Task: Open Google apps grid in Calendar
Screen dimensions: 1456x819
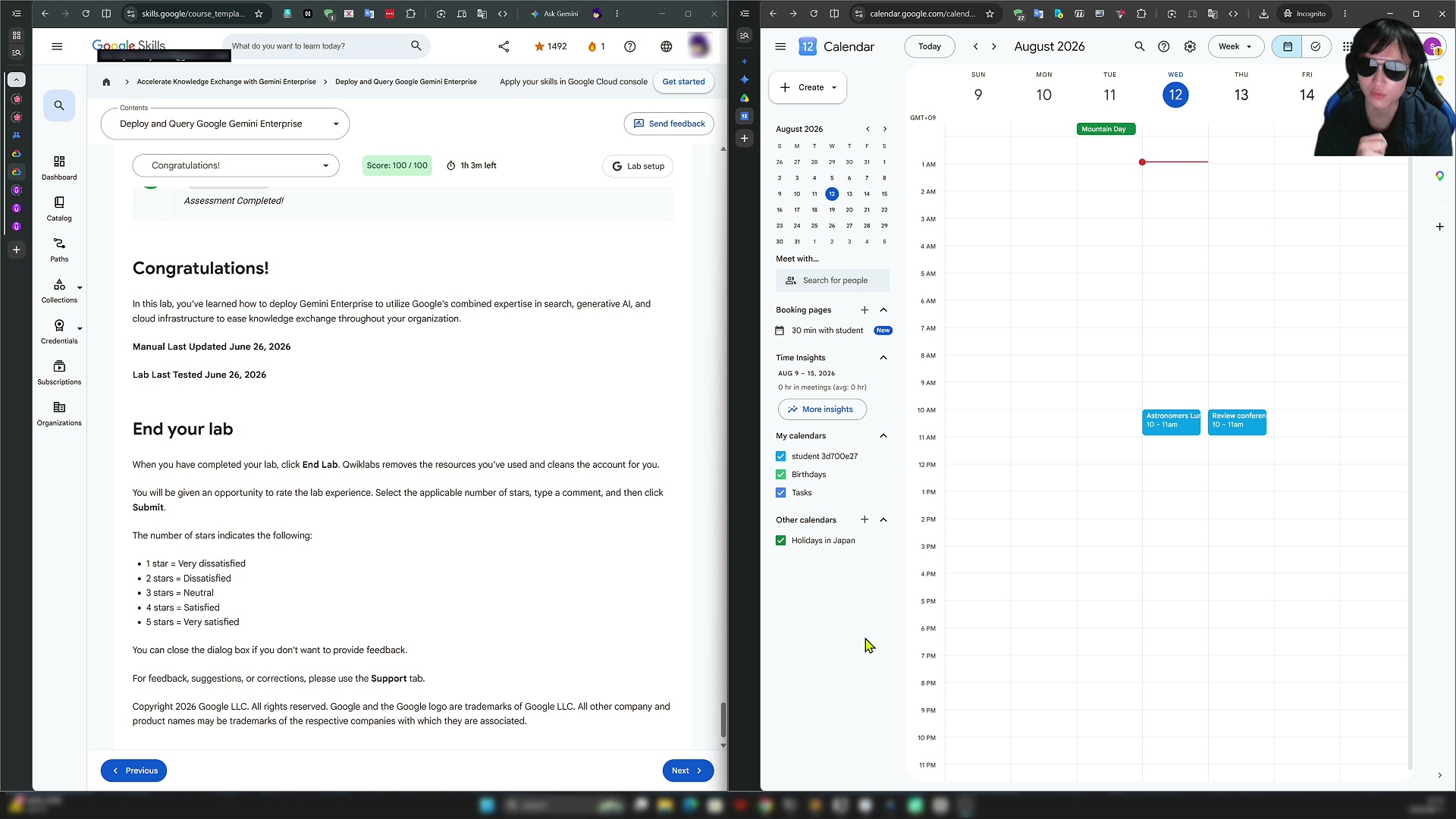Action: (1347, 46)
